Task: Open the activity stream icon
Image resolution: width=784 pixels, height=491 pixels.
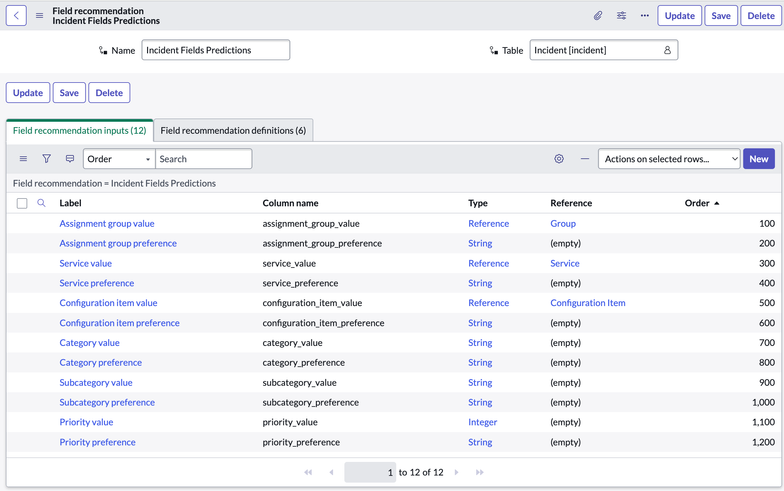Action: pos(70,158)
